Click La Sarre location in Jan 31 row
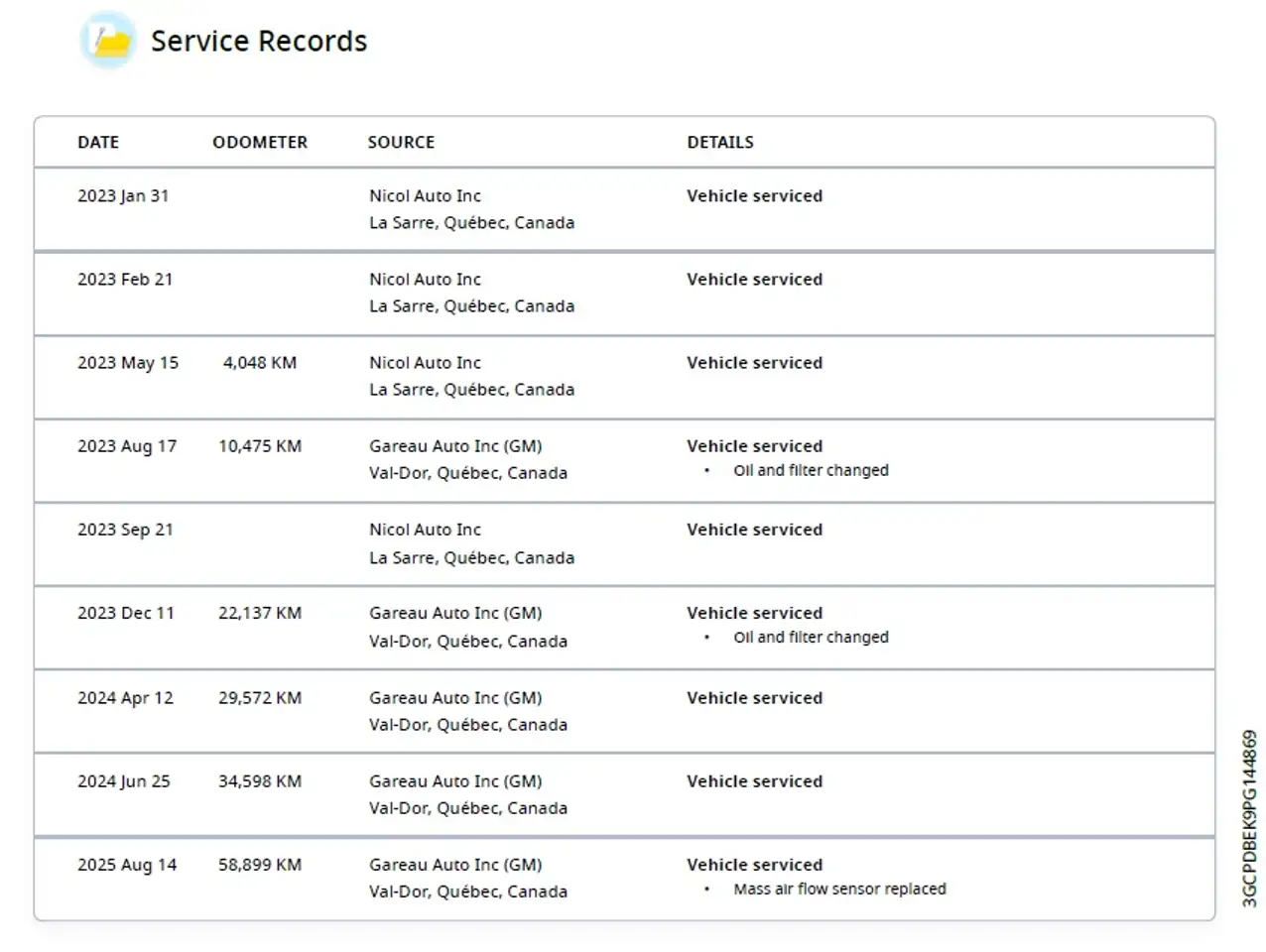1266x952 pixels. tap(472, 223)
